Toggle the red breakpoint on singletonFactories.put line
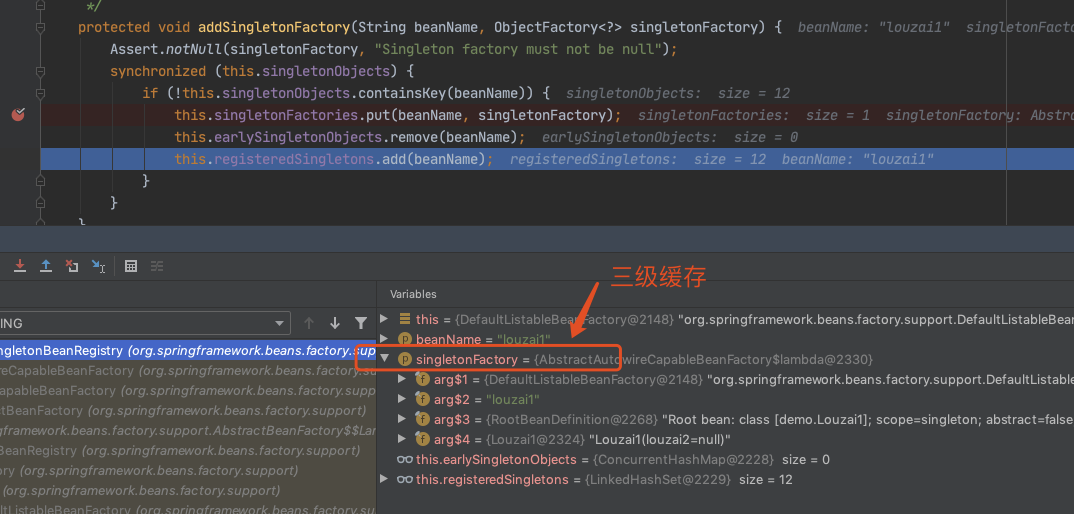 18,115
